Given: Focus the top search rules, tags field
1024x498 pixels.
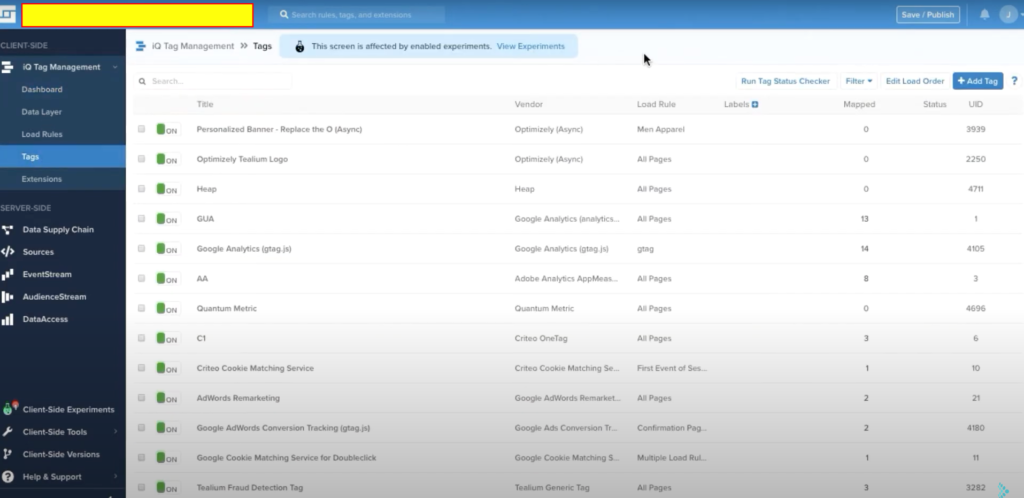Looking at the screenshot, I should point(357,14).
